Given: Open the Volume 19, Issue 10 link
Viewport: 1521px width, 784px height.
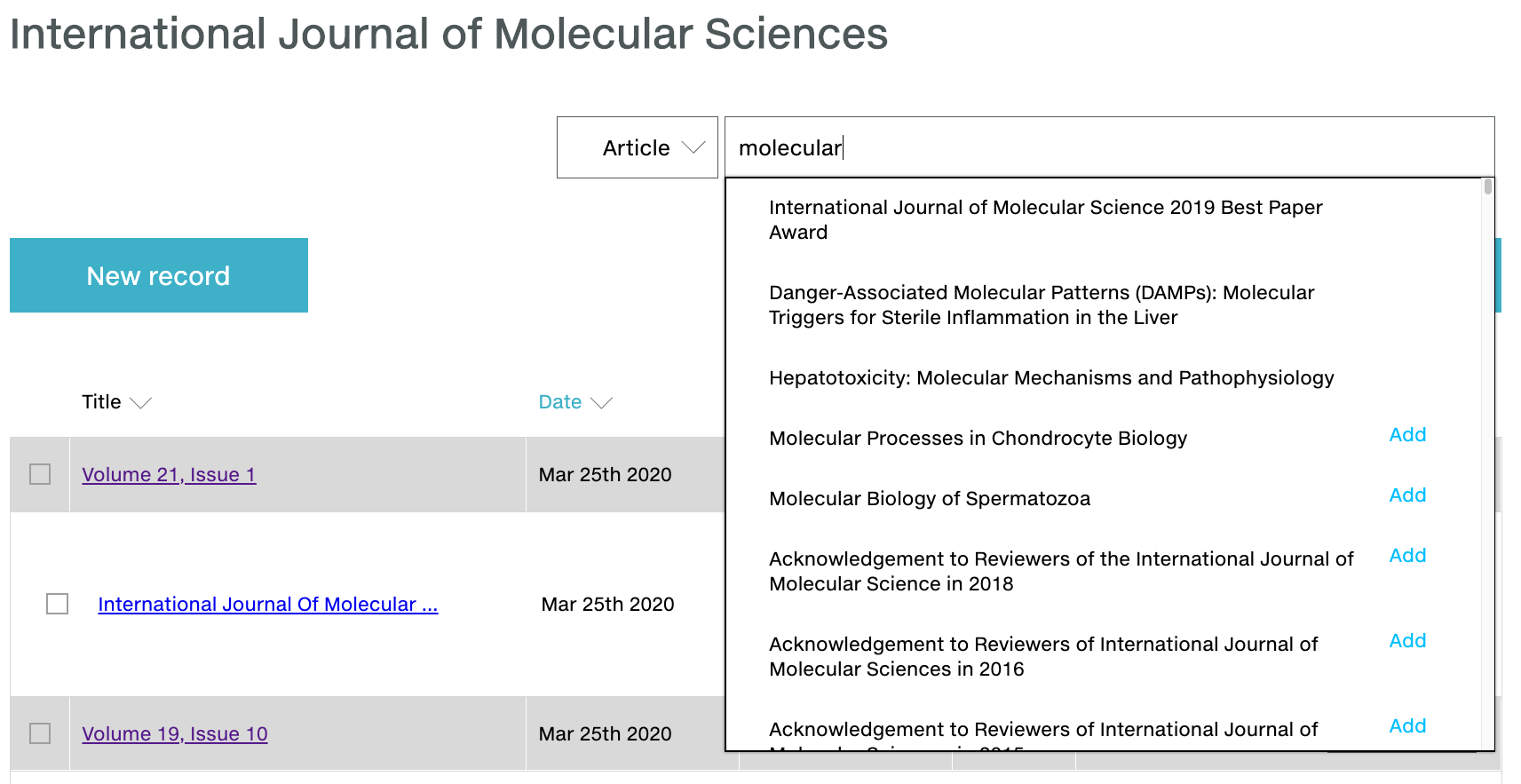Looking at the screenshot, I should coord(175,734).
